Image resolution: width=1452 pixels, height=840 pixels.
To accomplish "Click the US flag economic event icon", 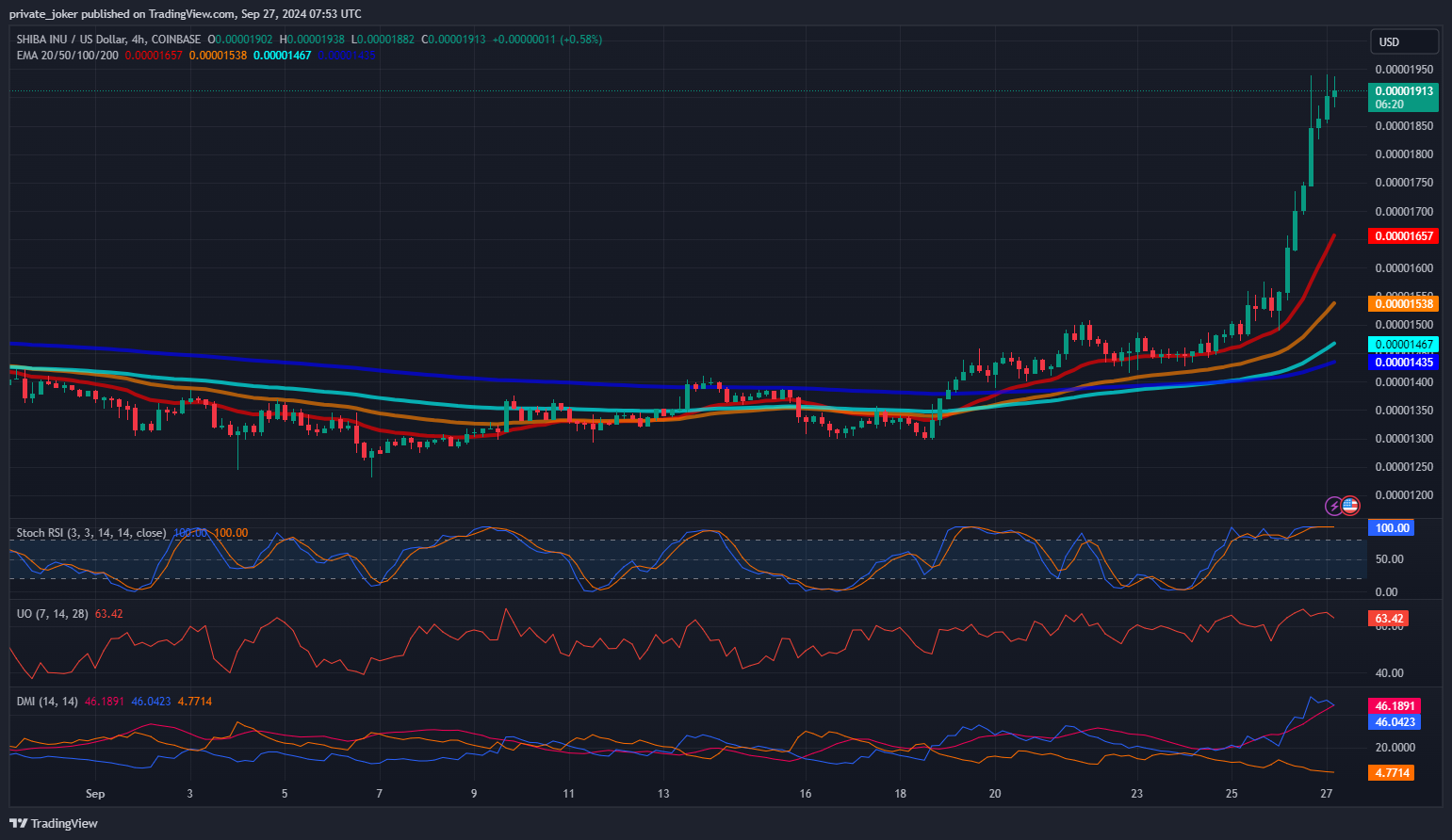I will tap(1350, 506).
